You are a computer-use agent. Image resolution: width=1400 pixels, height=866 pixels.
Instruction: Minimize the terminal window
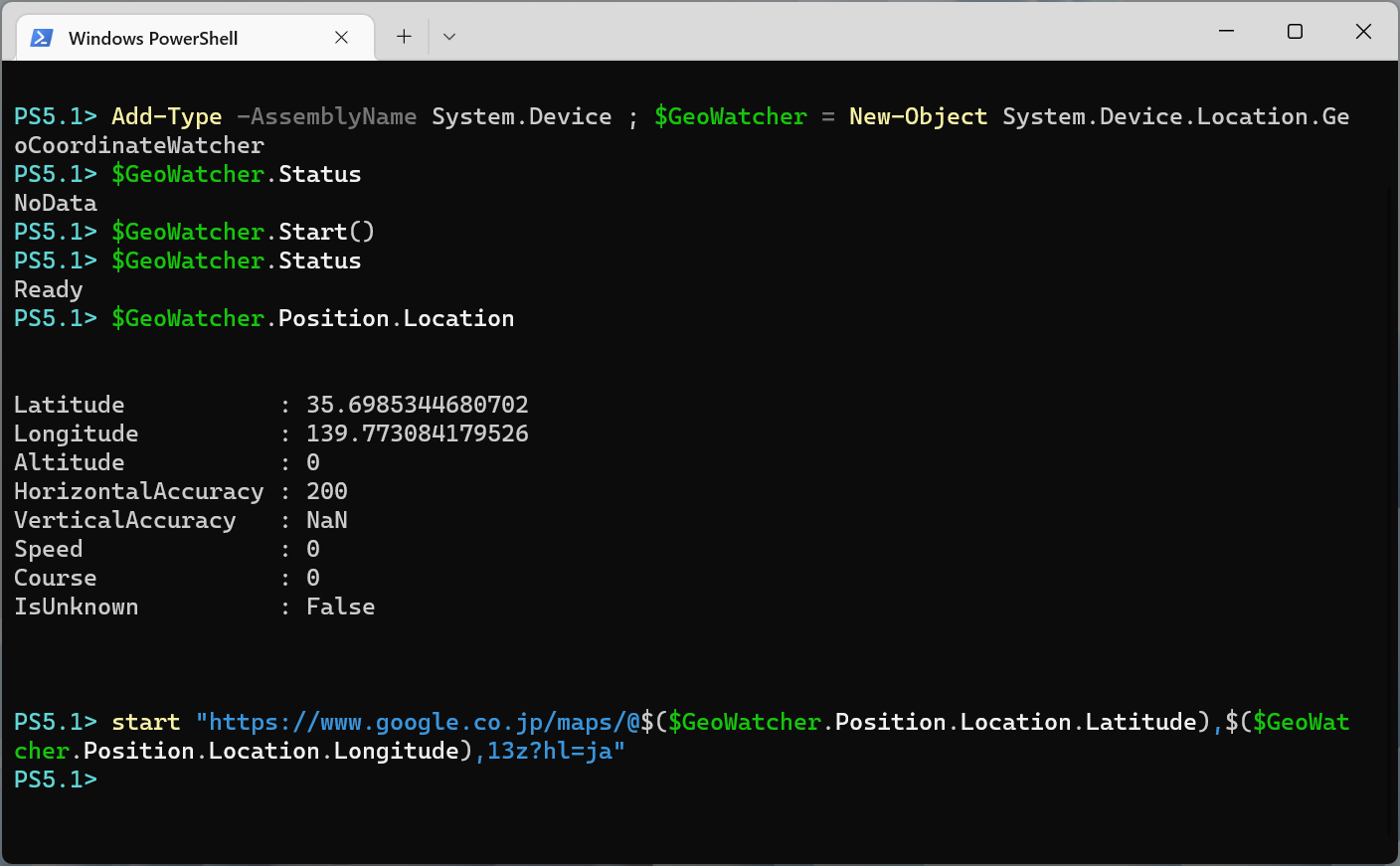click(1226, 32)
